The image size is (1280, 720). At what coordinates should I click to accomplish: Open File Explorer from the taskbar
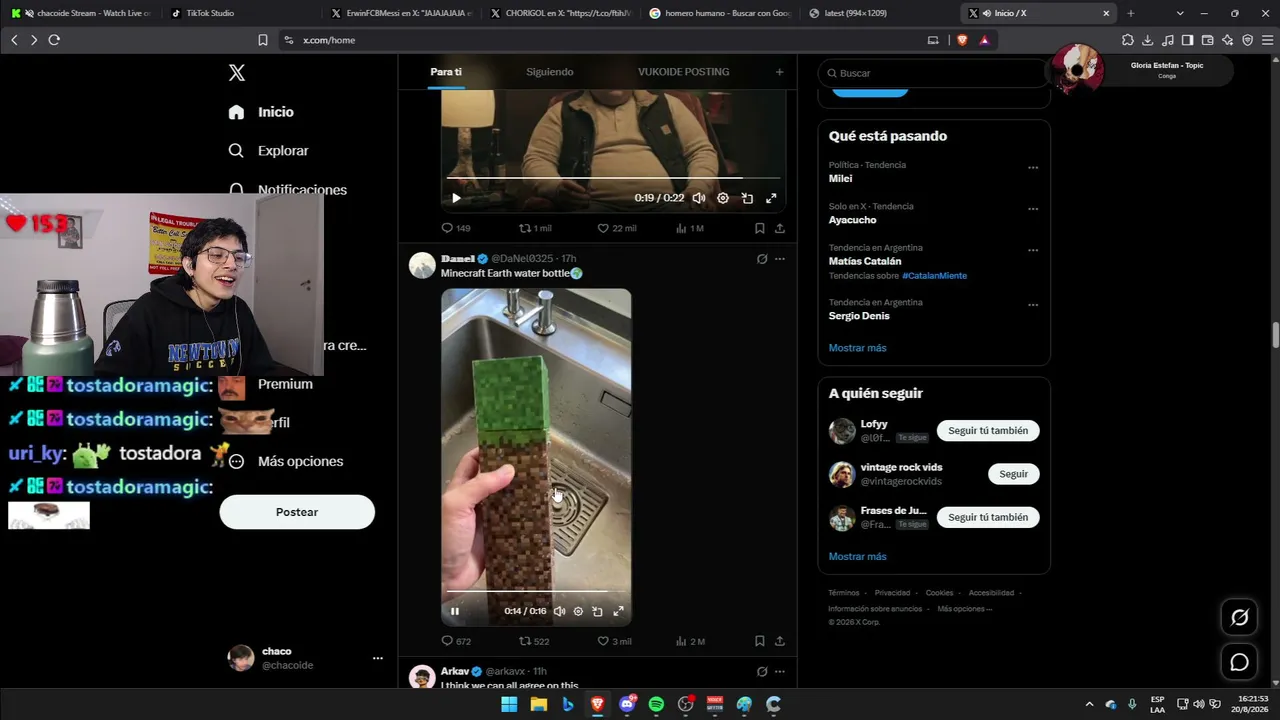(539, 704)
